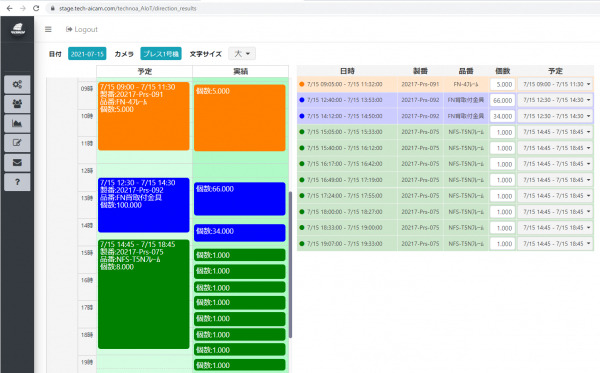This screenshot has height=373, width=600.
Task: Open schedule dropdown in 12:40:00 row
Action: 555,100
